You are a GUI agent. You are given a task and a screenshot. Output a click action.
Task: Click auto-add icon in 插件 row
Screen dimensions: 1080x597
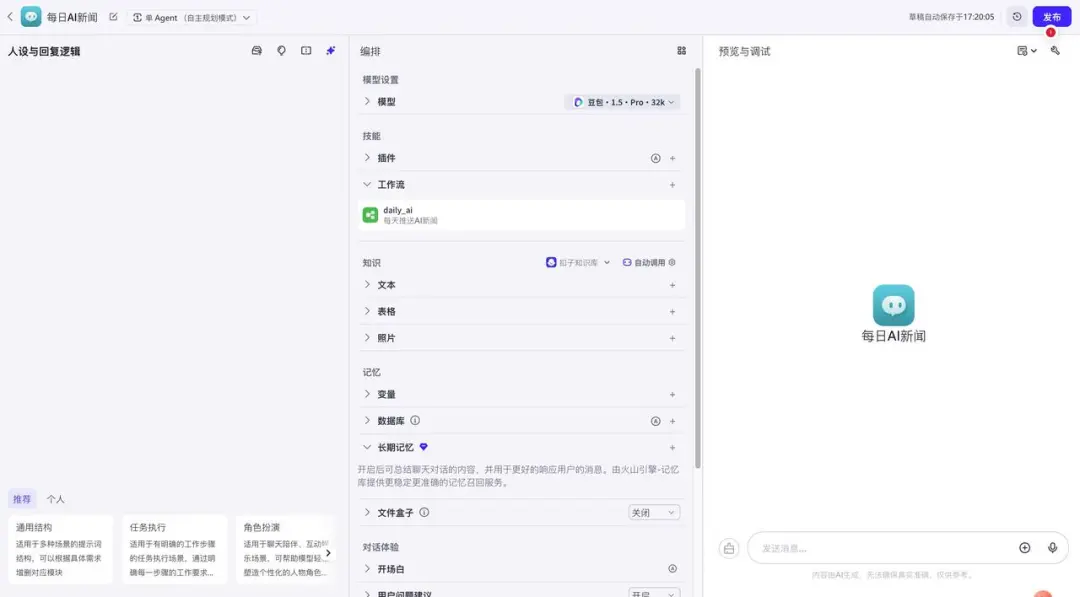pyautogui.click(x=655, y=158)
